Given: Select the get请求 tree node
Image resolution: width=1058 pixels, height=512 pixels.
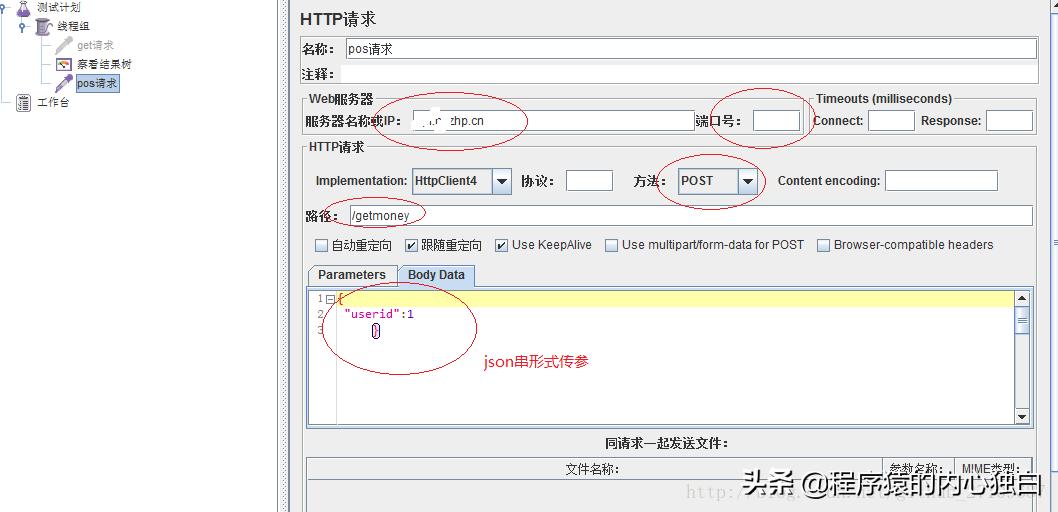Looking at the screenshot, I should 95,45.
